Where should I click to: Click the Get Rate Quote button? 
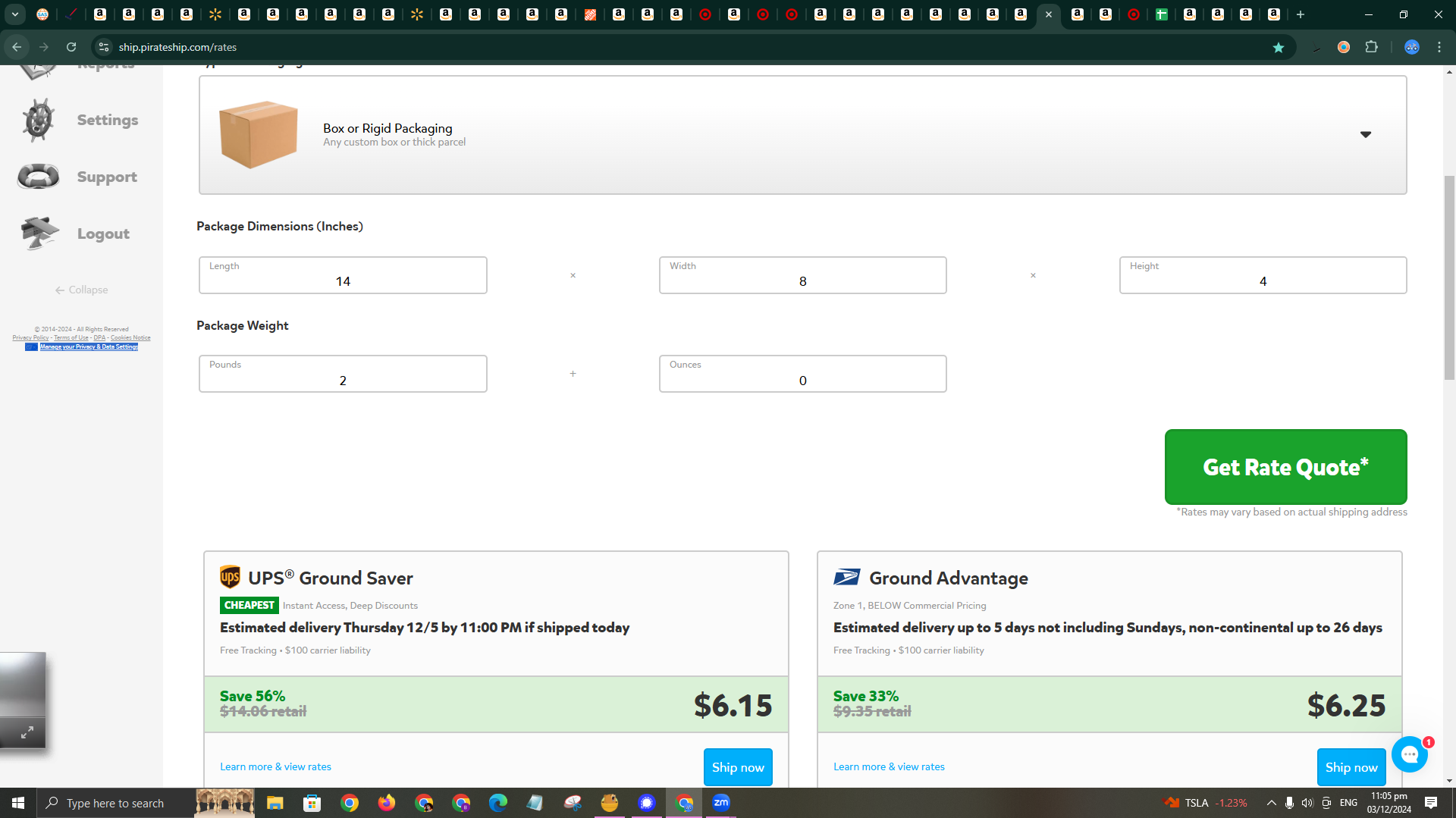[x=1285, y=467]
